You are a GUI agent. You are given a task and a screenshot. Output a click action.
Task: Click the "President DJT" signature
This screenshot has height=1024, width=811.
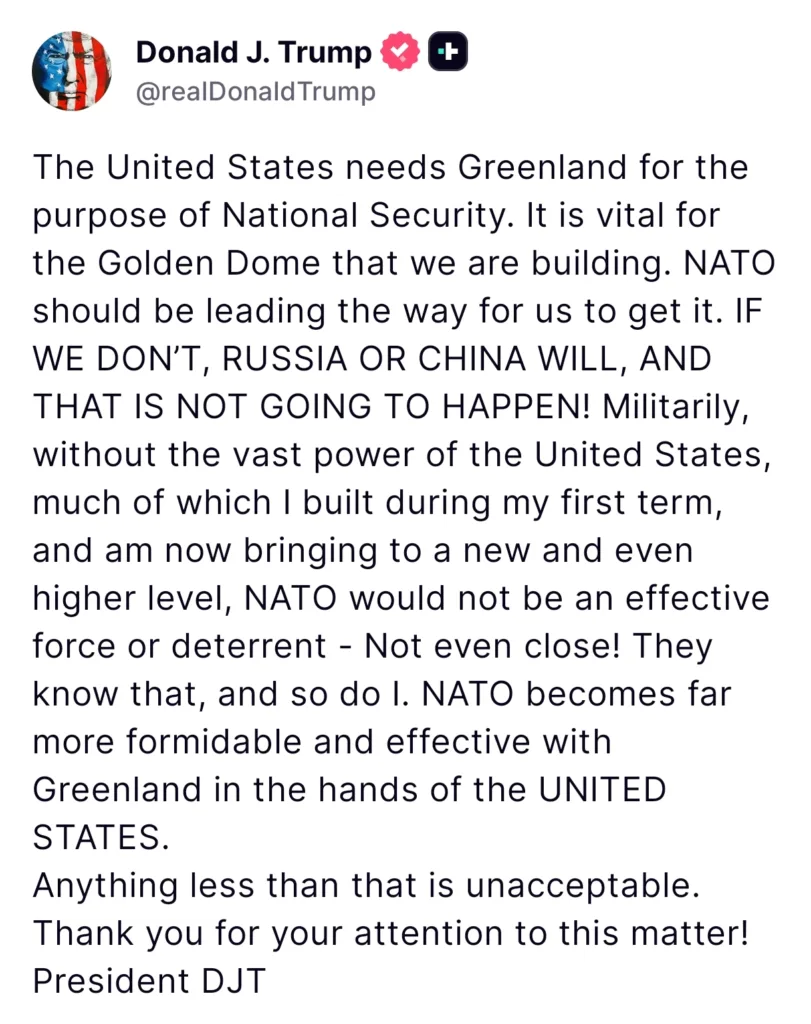click(150, 981)
